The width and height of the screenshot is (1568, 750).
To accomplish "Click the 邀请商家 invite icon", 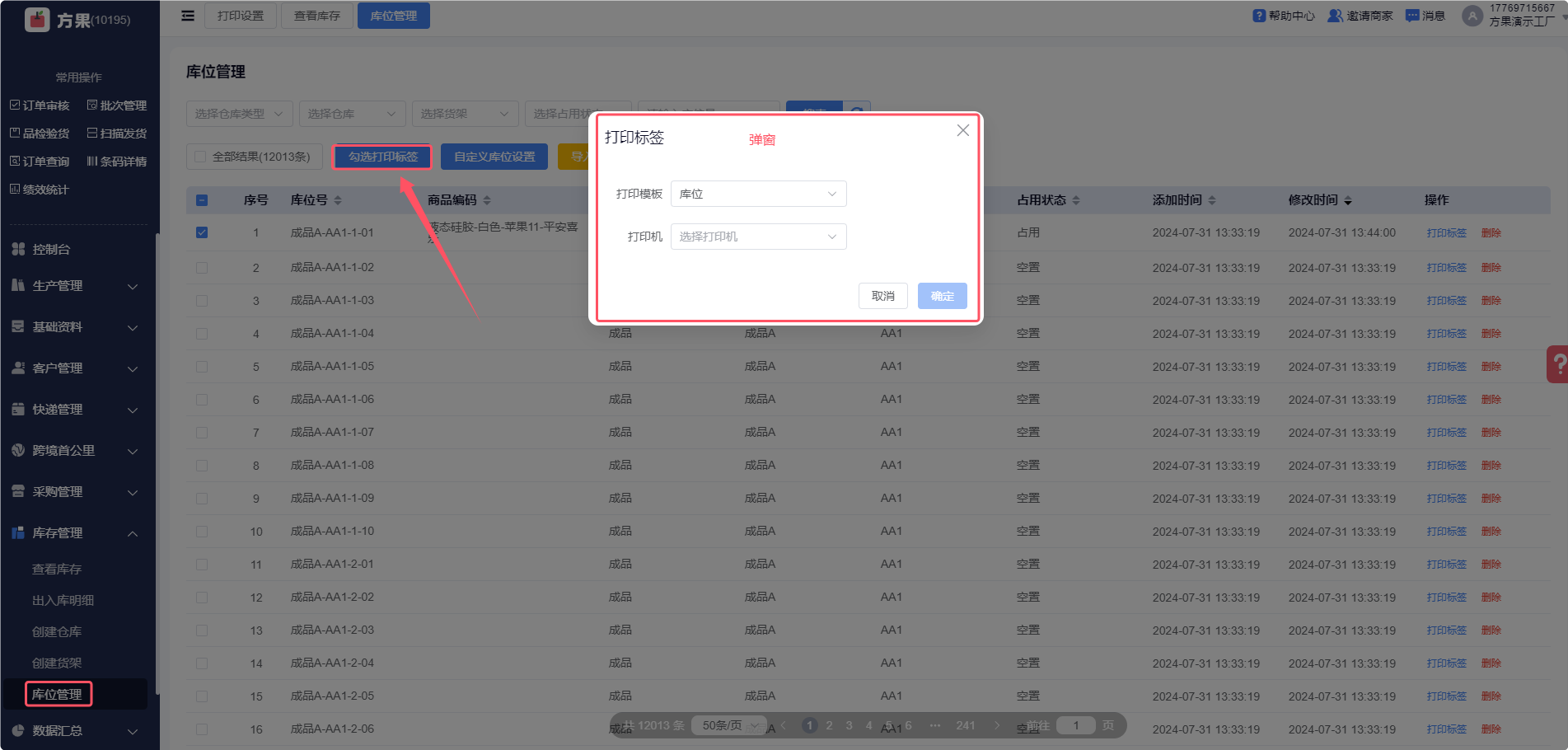I will point(1335,16).
